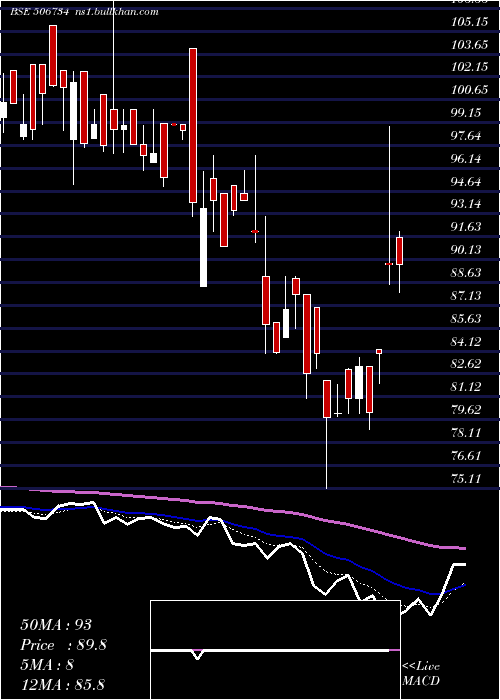Image resolution: width=500 pixels, height=700 pixels.
Task: Click the 84.12 price axis label
Action: (x=467, y=341)
